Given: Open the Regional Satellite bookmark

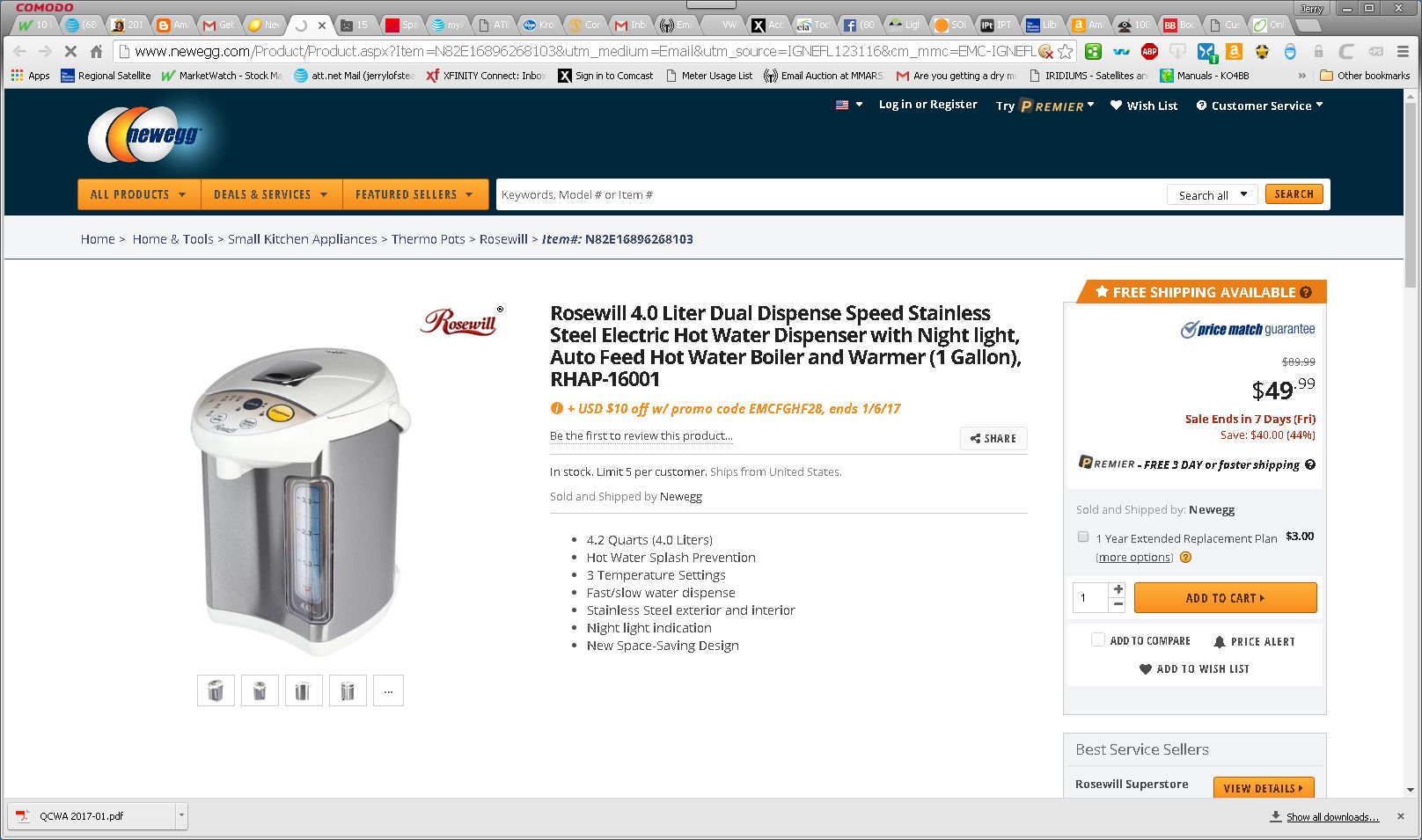Looking at the screenshot, I should click(x=106, y=76).
